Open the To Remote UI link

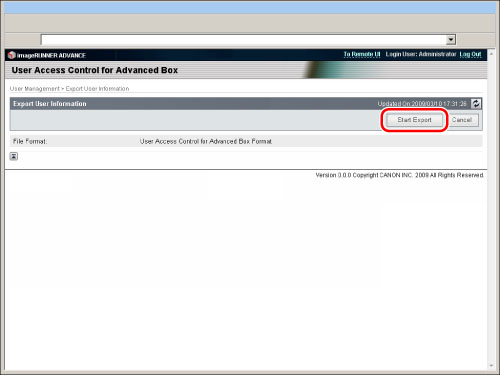pyautogui.click(x=362, y=54)
